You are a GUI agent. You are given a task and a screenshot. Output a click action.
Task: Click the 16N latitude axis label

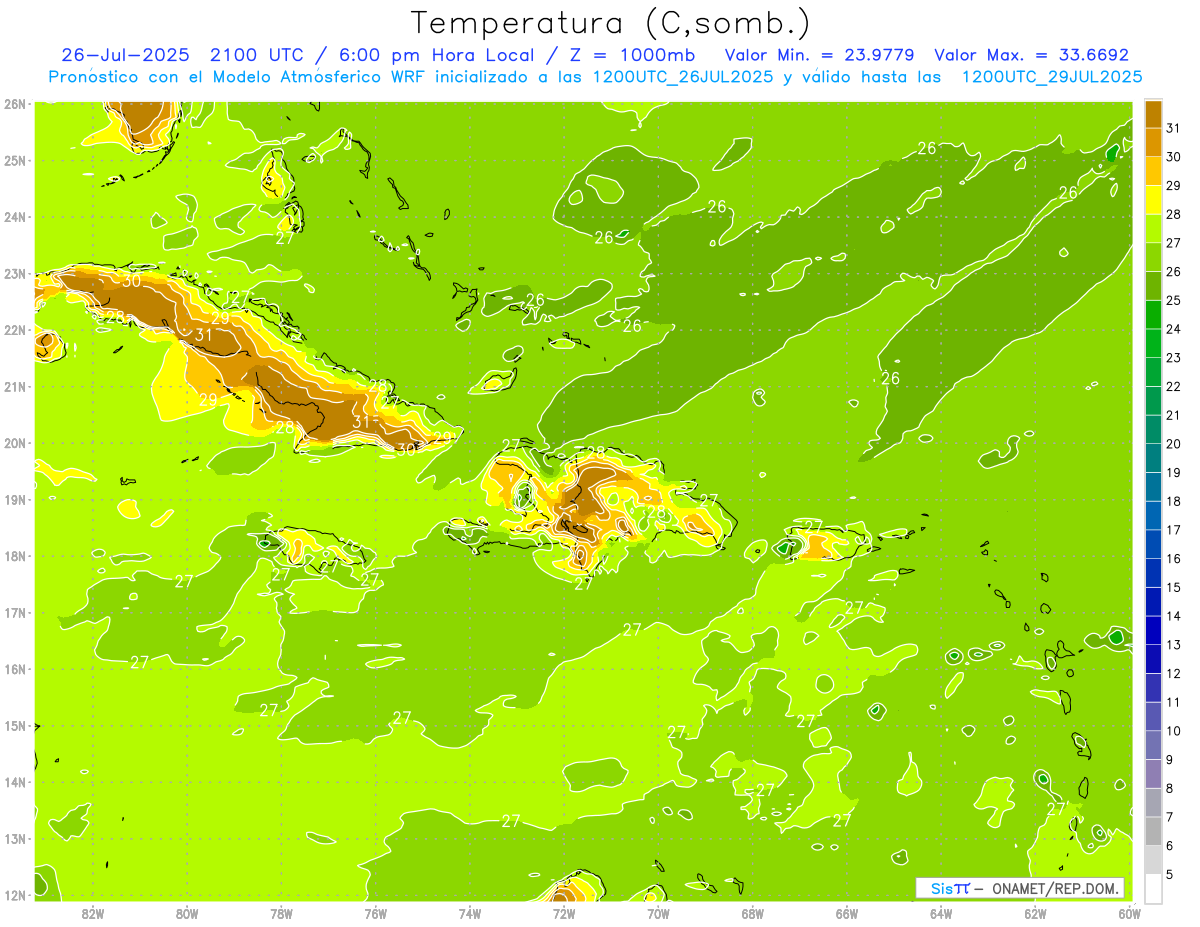tap(15, 669)
